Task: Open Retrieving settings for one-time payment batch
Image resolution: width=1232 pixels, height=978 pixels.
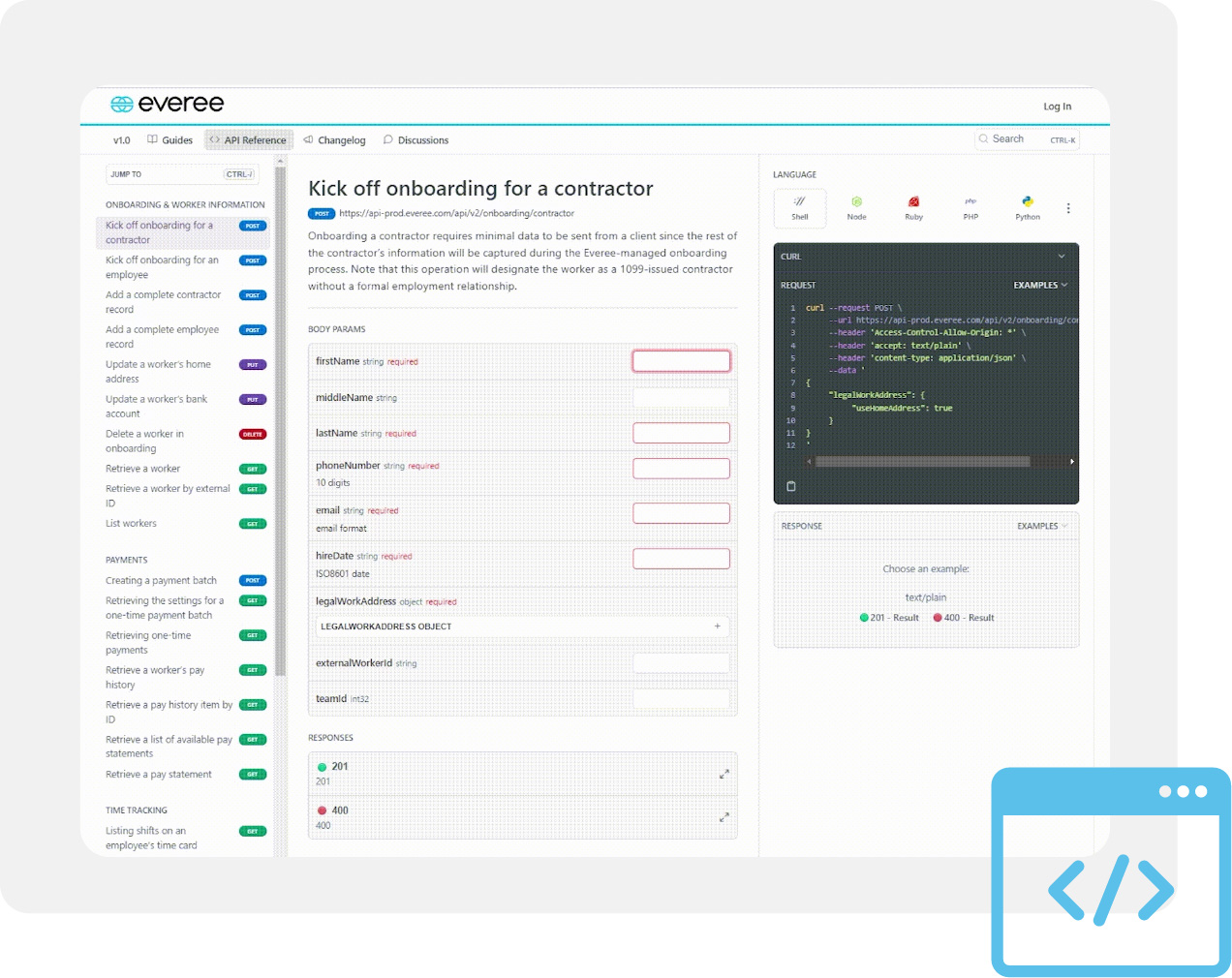Action: [x=184, y=608]
